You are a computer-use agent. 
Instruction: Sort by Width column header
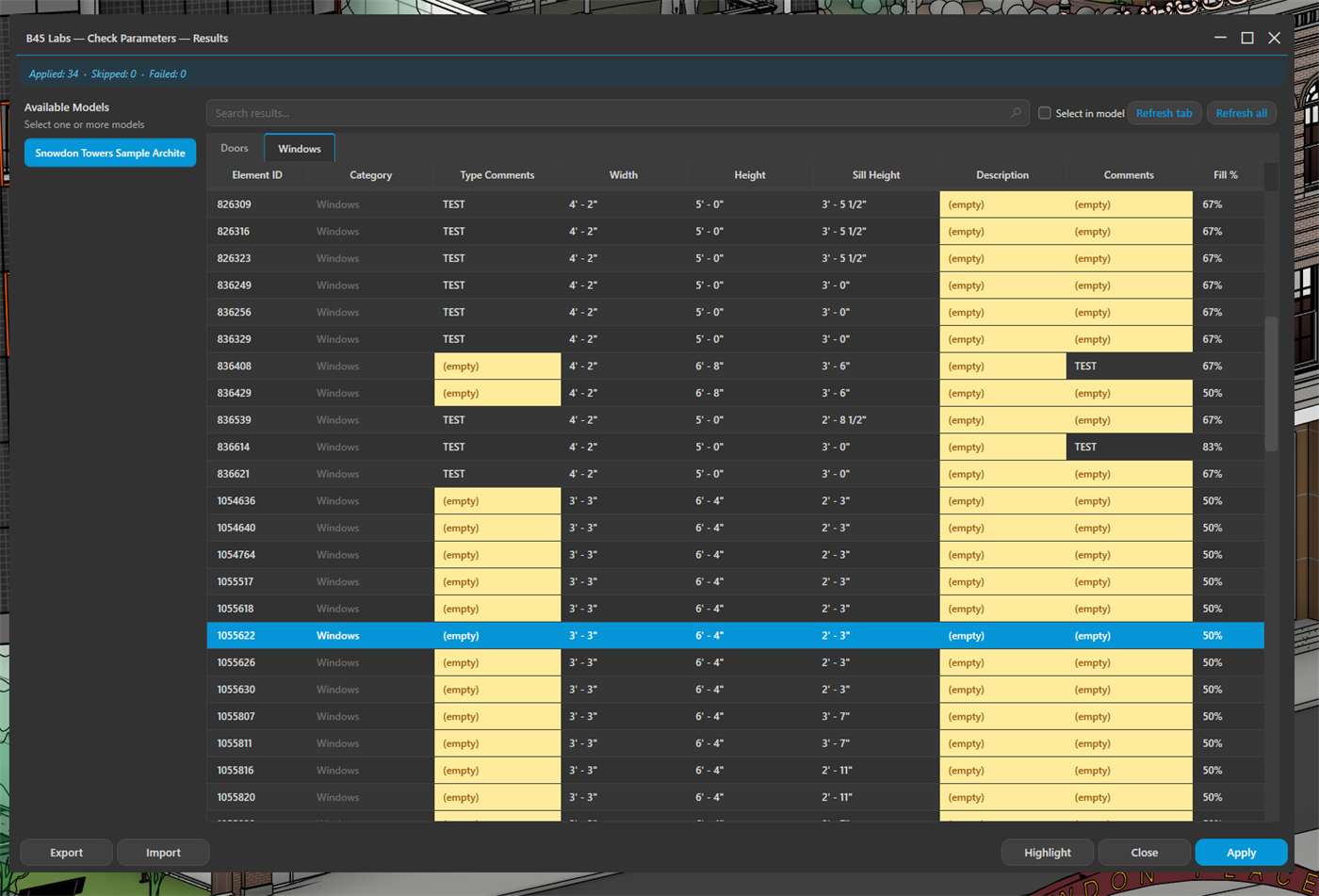click(623, 175)
